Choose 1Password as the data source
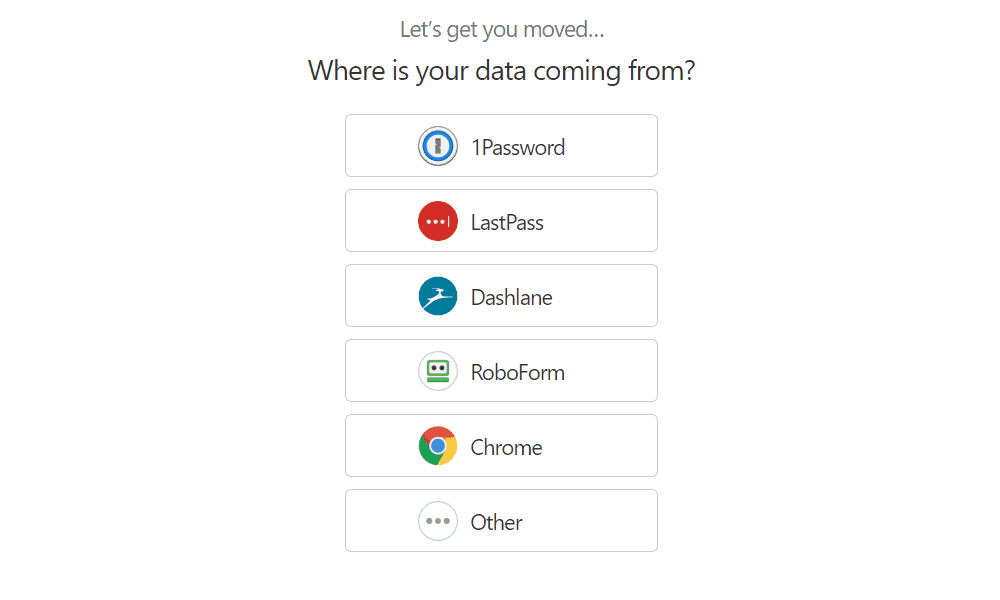This screenshot has height=600, width=1000. coord(501,146)
